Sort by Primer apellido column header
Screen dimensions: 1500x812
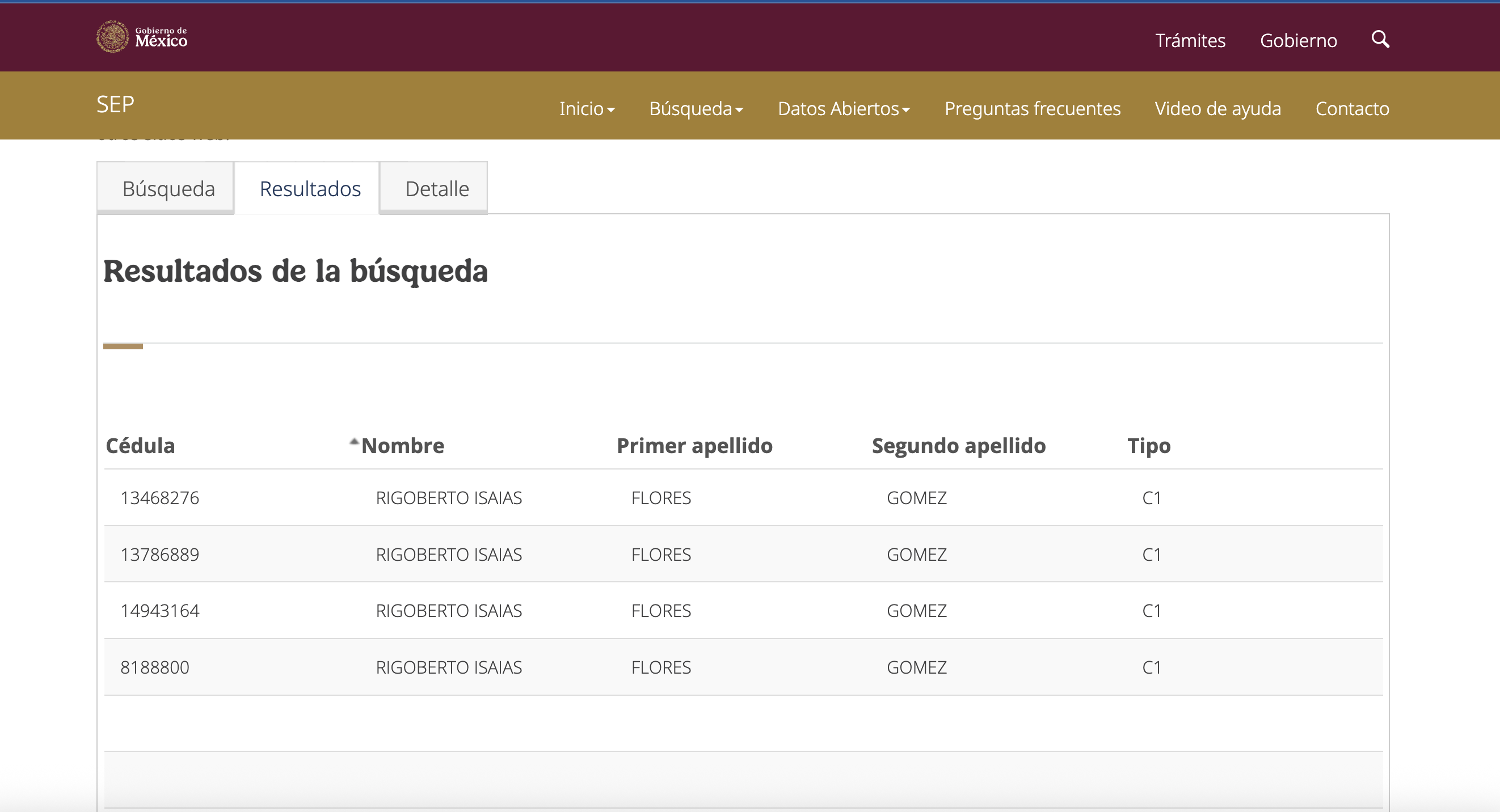pos(694,446)
